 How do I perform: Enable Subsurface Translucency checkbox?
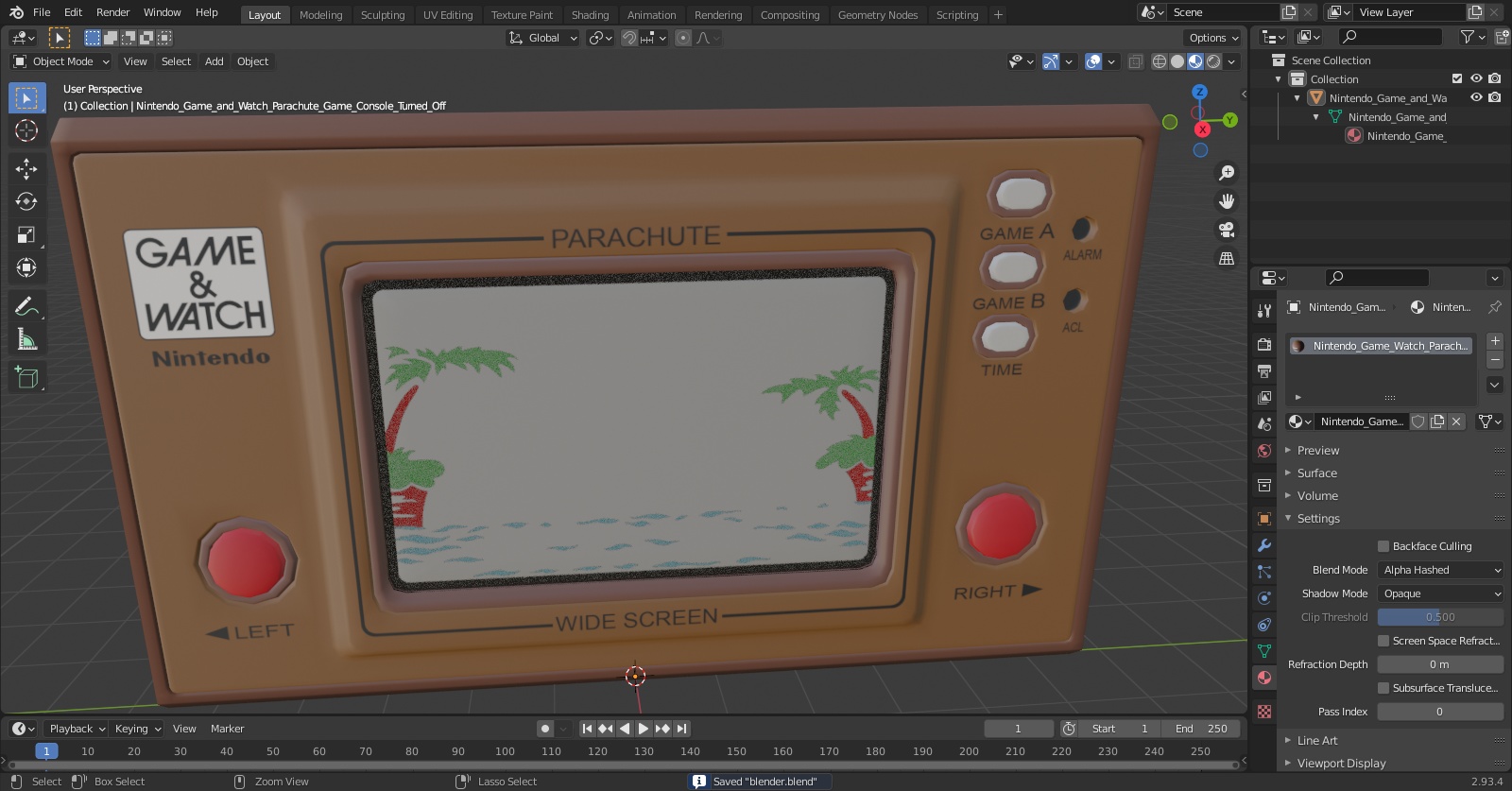point(1383,688)
